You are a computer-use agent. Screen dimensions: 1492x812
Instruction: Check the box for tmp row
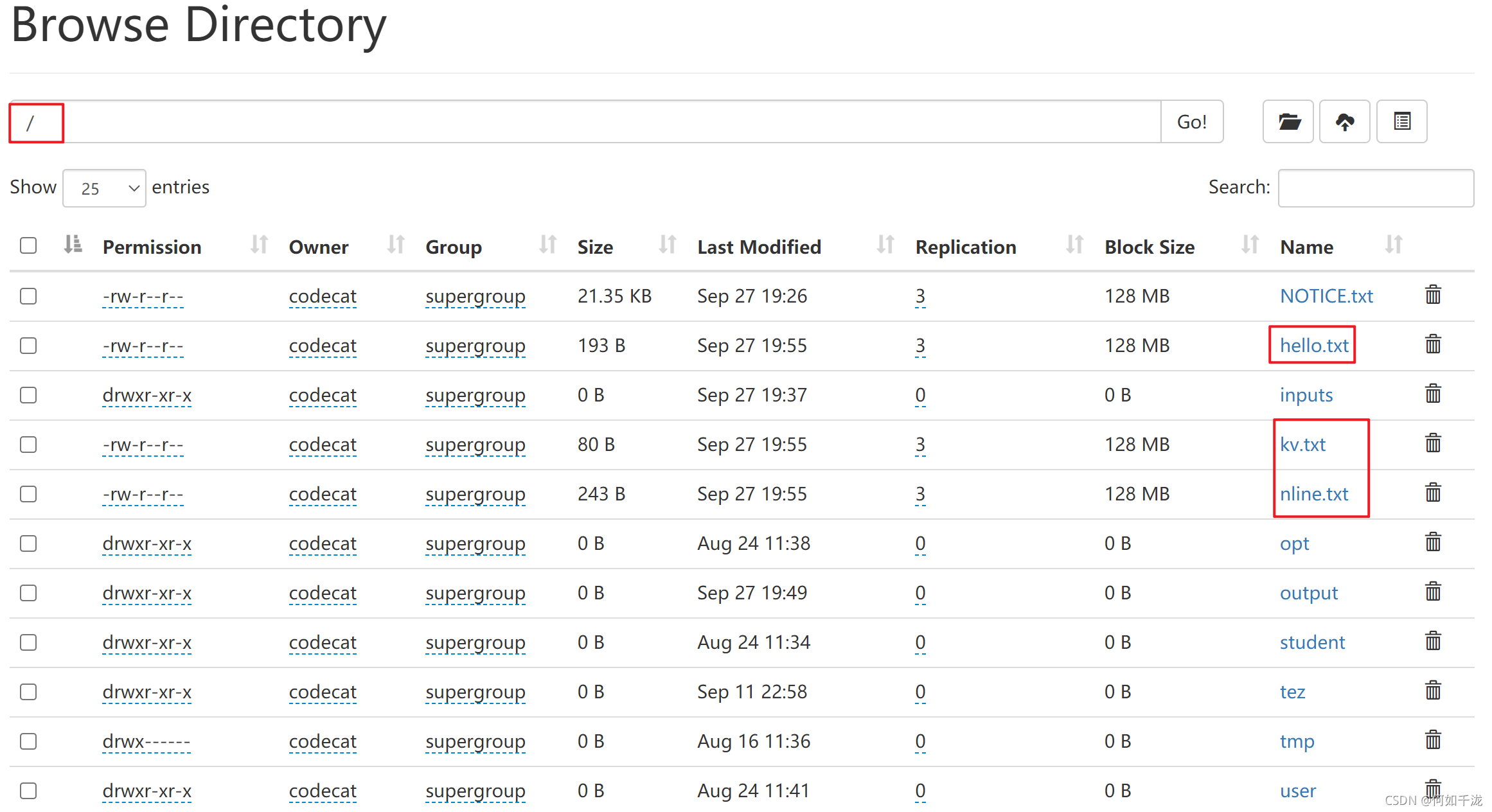tap(28, 741)
